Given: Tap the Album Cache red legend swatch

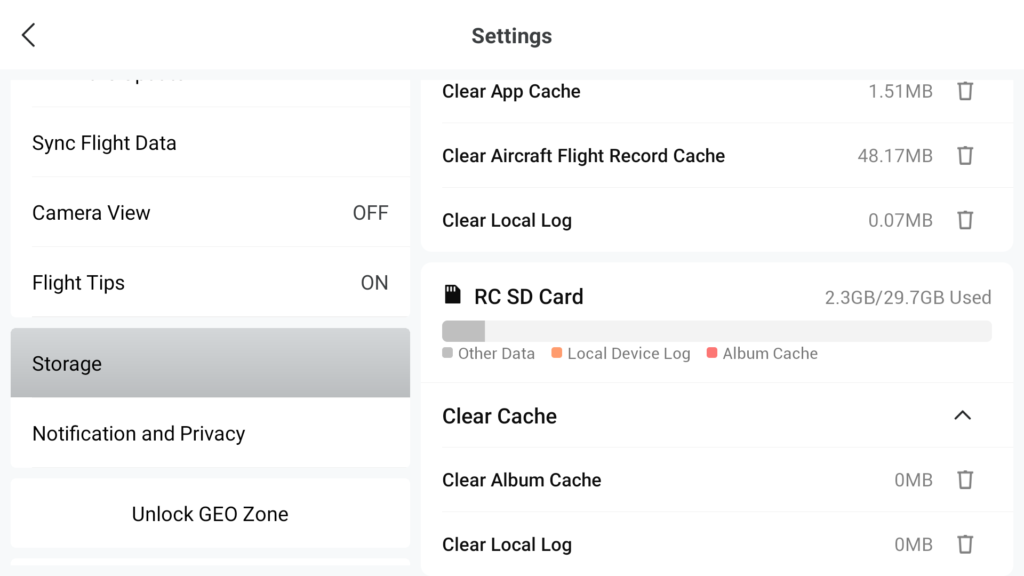Looking at the screenshot, I should [x=712, y=353].
